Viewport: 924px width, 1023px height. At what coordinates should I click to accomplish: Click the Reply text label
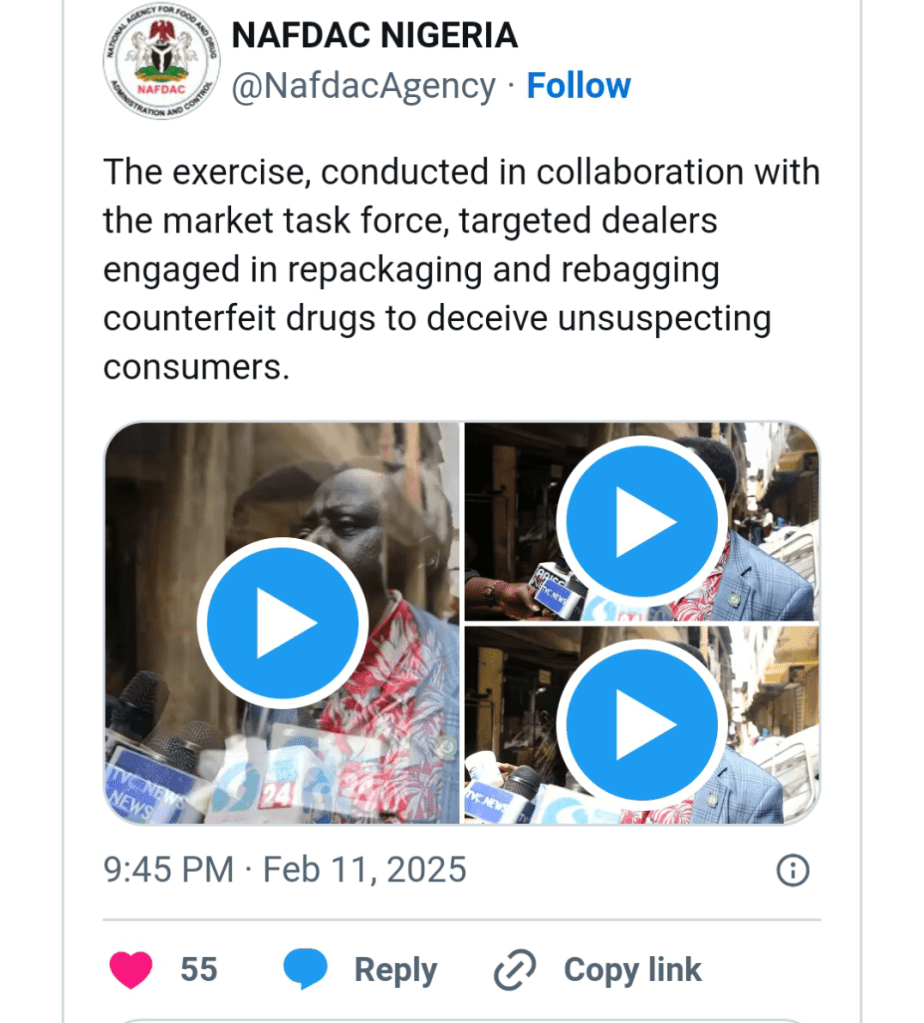pyautogui.click(x=395, y=970)
